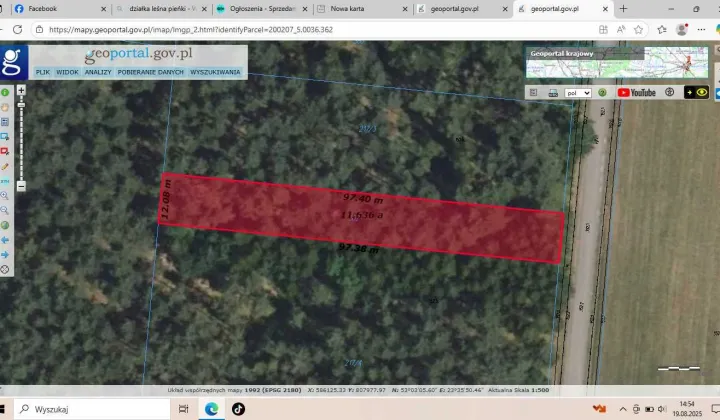Screen dimensions: 720x420
Task: Open the favorites list icon
Action: tap(662, 29)
